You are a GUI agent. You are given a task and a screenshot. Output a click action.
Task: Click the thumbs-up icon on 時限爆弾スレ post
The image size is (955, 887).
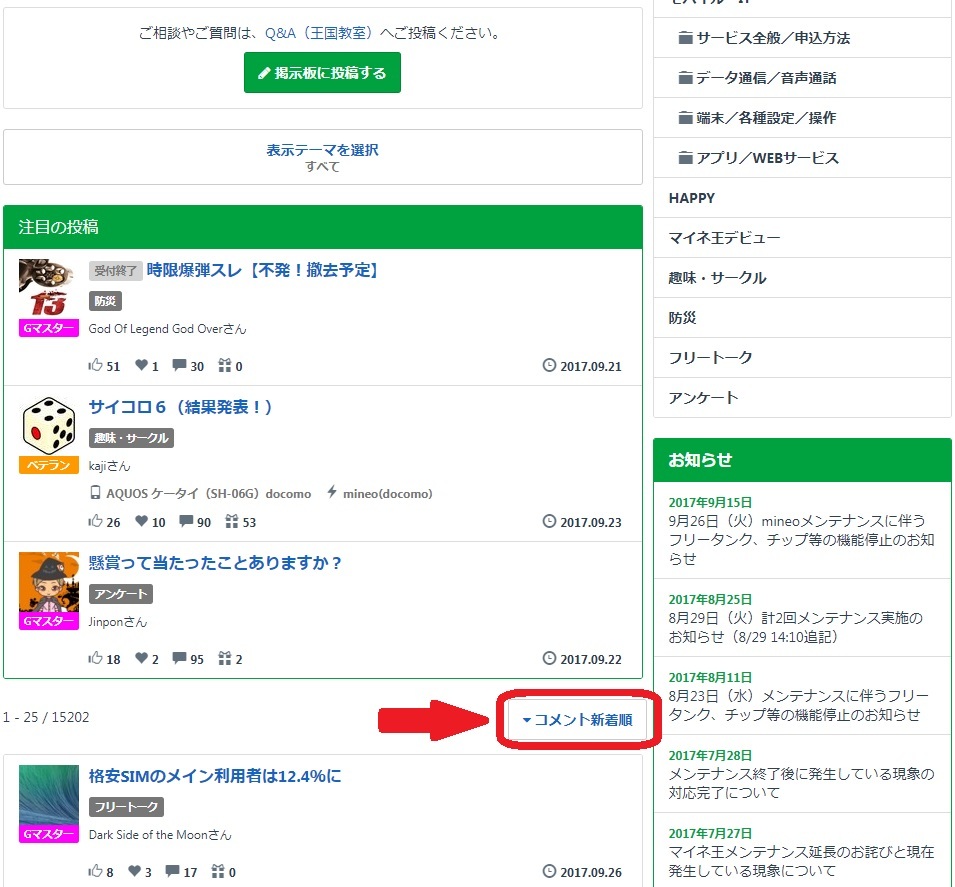click(96, 366)
